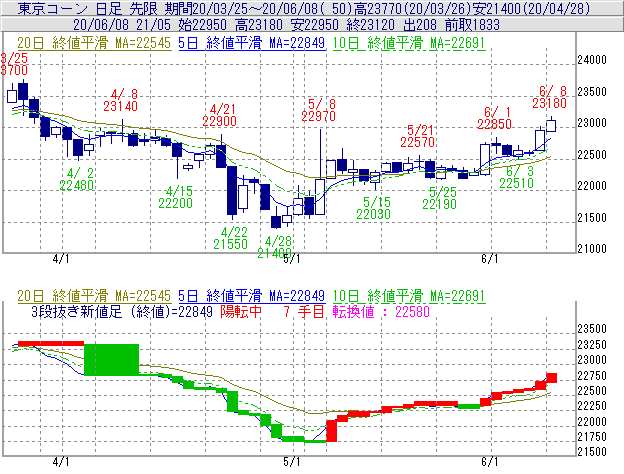Click the red bar at top-left of lower chart
The height and width of the screenshot is (474, 624).
coord(51,343)
